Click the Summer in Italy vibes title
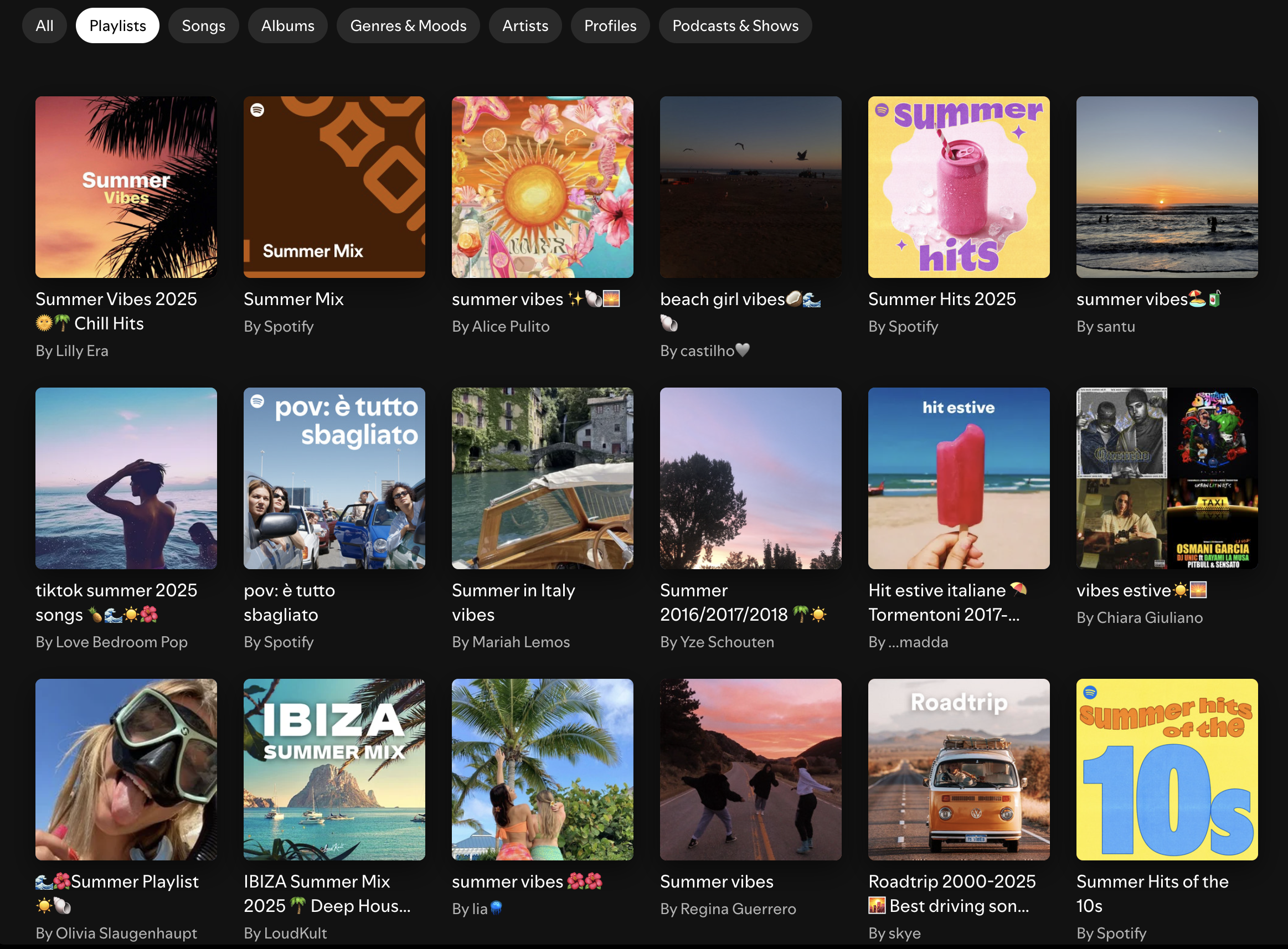The image size is (1288, 949). click(x=513, y=602)
